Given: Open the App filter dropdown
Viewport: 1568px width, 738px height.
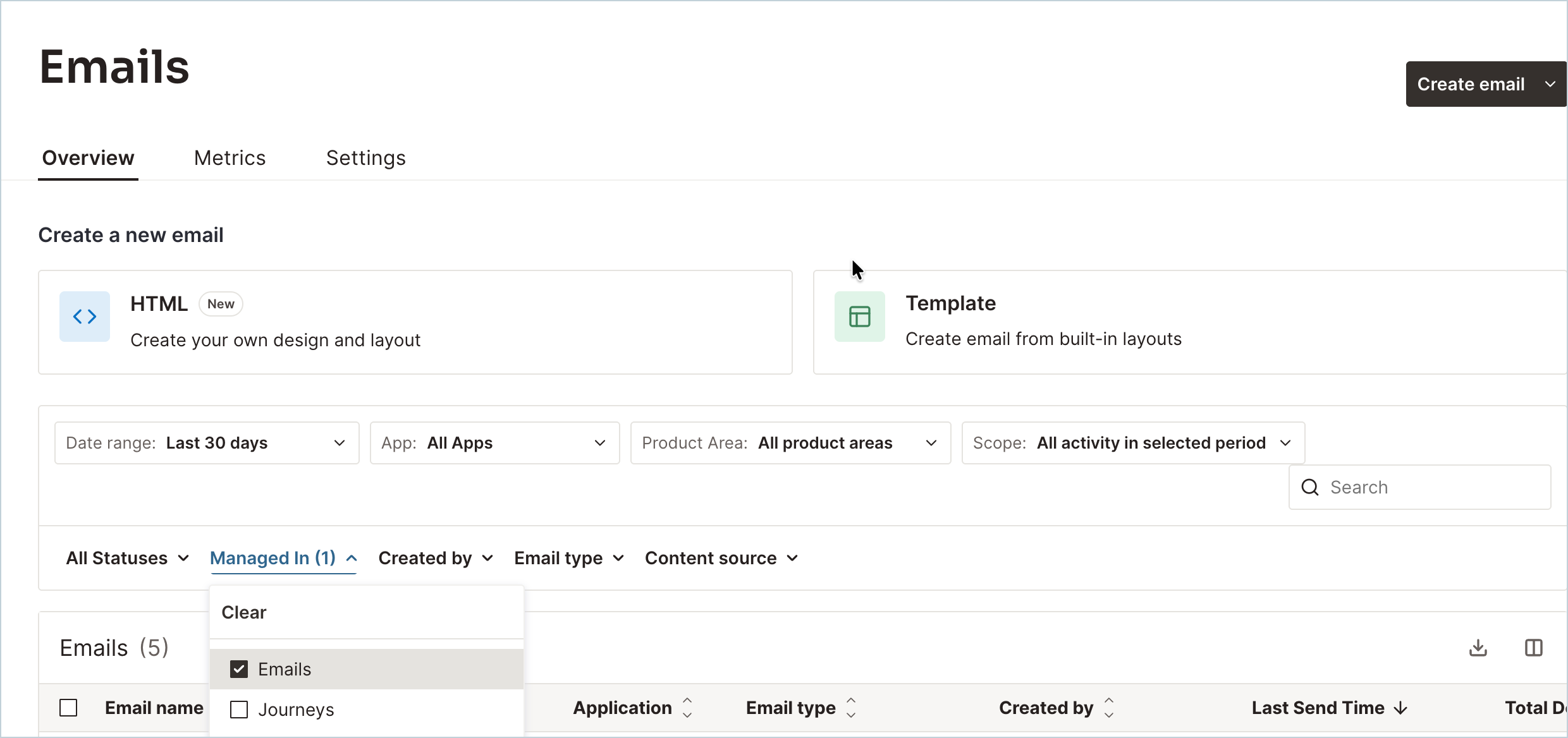Looking at the screenshot, I should pyautogui.click(x=494, y=443).
